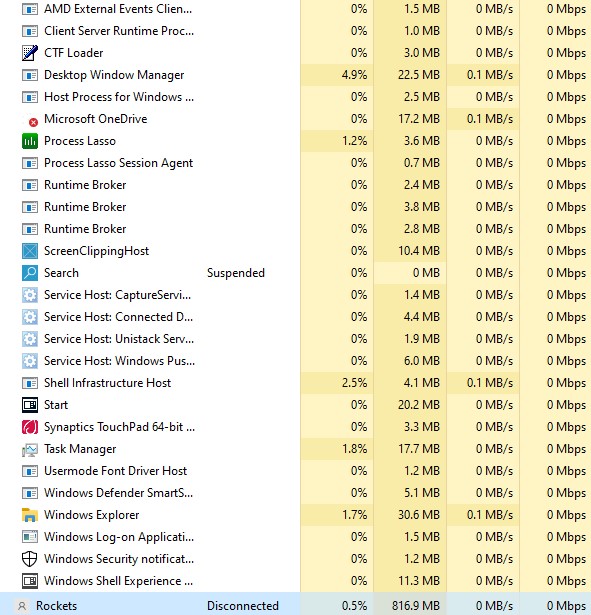Select the Service Host: CaptureService gear icon
The image size is (591, 615).
point(30,295)
